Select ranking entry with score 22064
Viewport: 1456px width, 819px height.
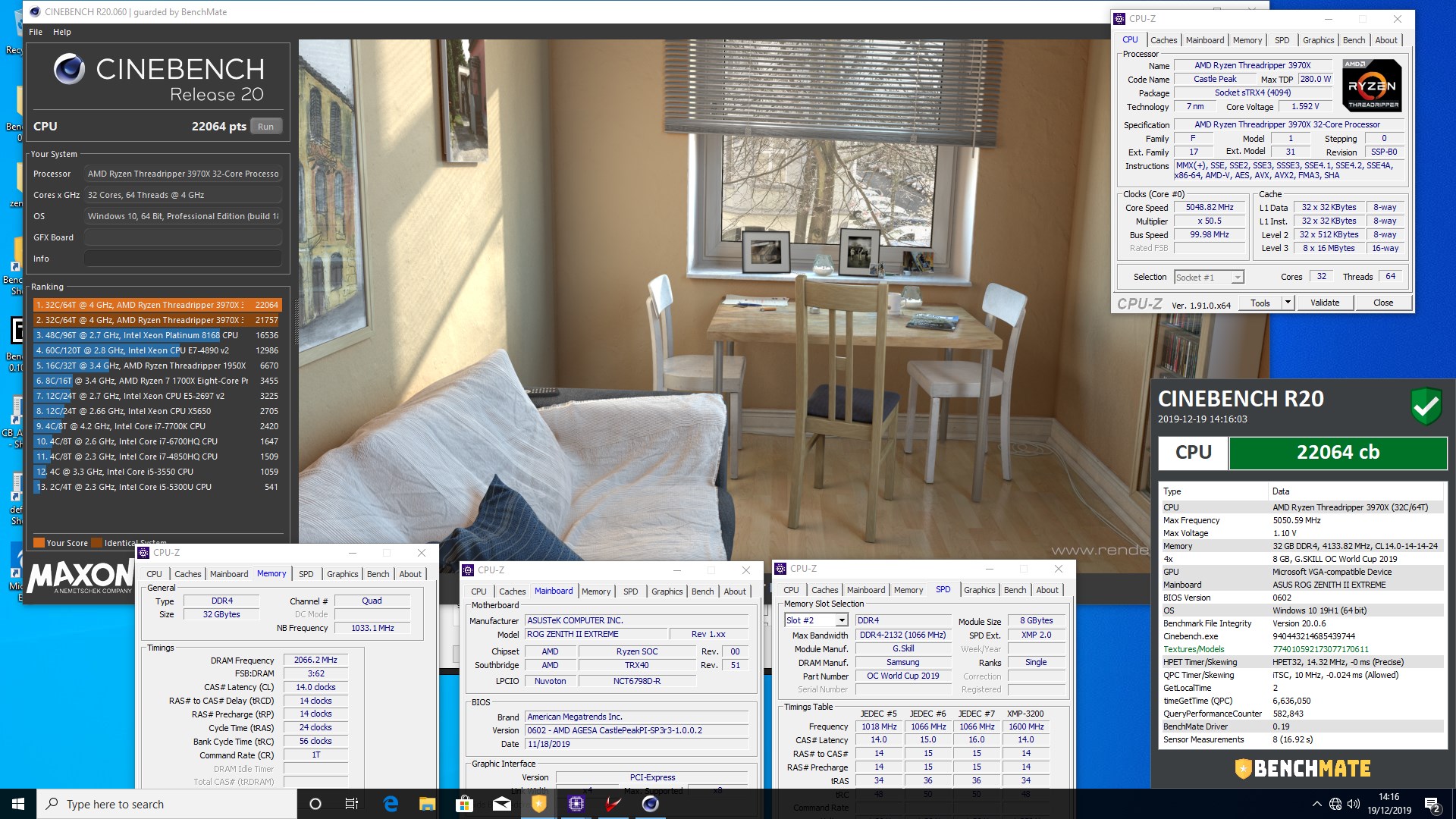[x=158, y=305]
